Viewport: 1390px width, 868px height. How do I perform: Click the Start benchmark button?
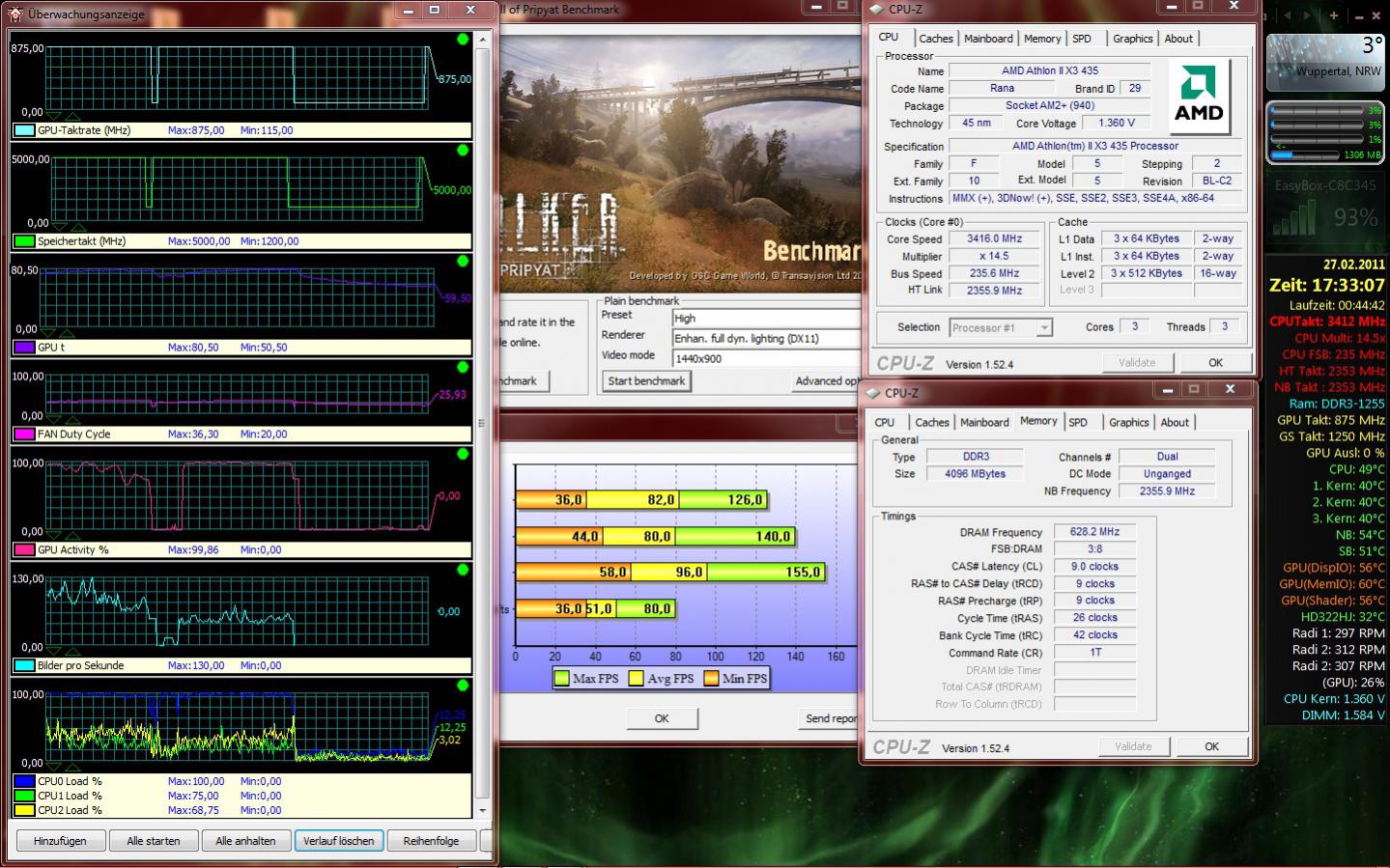[646, 381]
